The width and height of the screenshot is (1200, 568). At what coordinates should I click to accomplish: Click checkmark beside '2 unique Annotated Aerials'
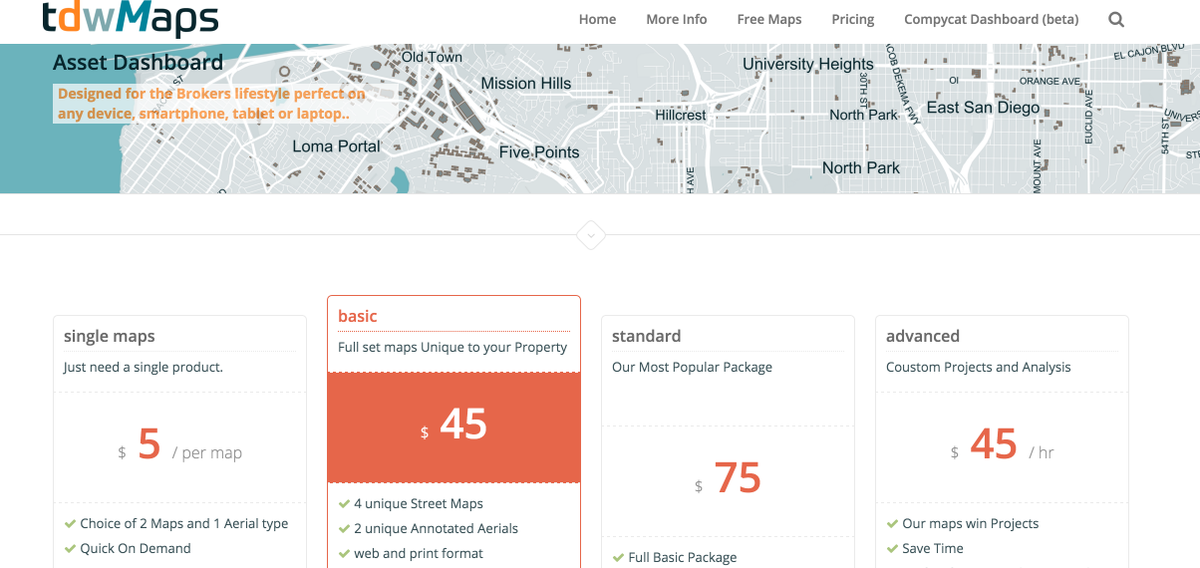pos(344,528)
